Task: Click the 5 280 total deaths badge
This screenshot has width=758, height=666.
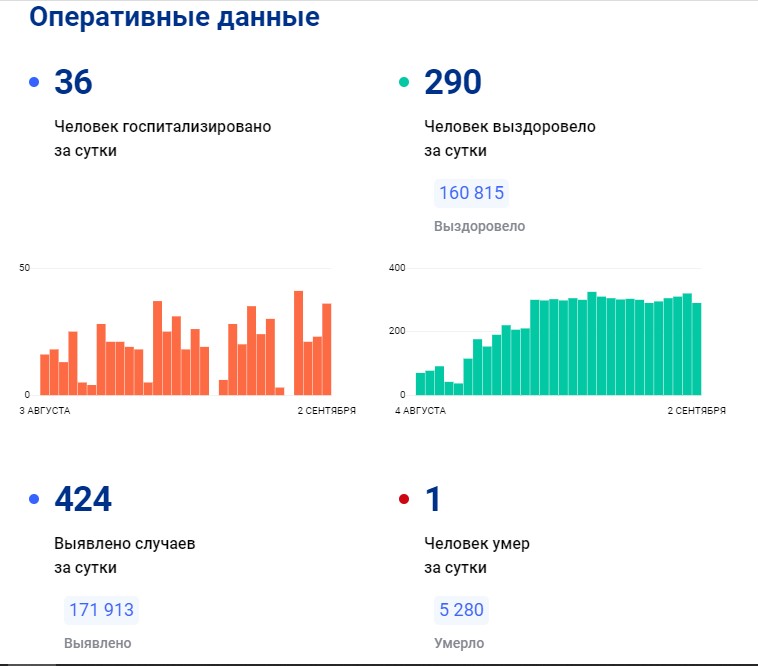Action: click(461, 610)
